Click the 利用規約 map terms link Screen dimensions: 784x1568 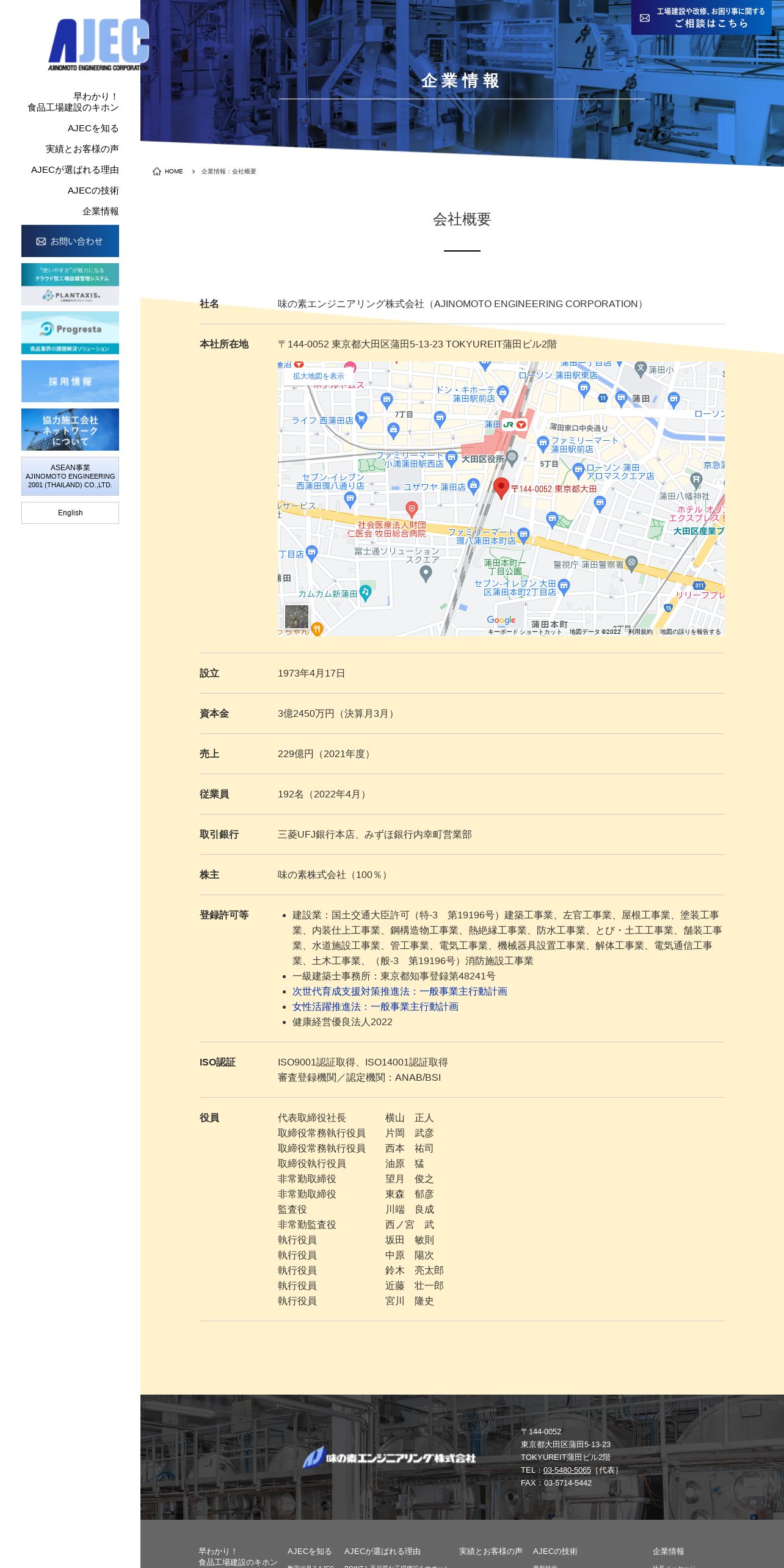[640, 632]
